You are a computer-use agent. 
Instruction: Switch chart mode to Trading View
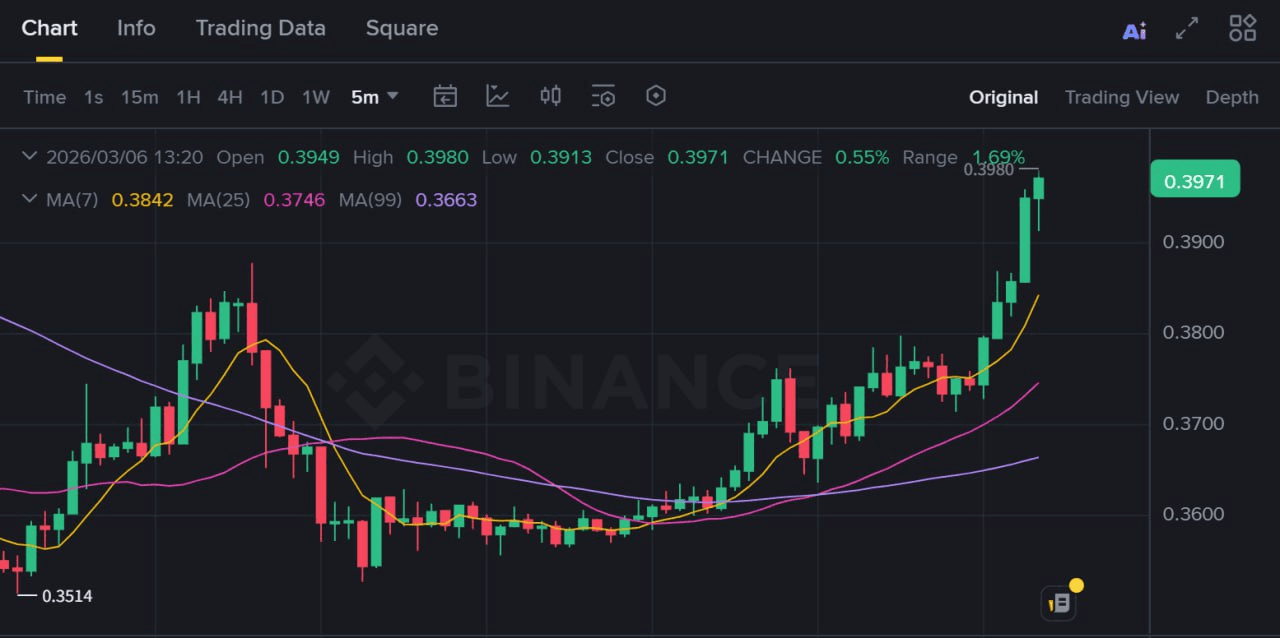coord(1121,97)
